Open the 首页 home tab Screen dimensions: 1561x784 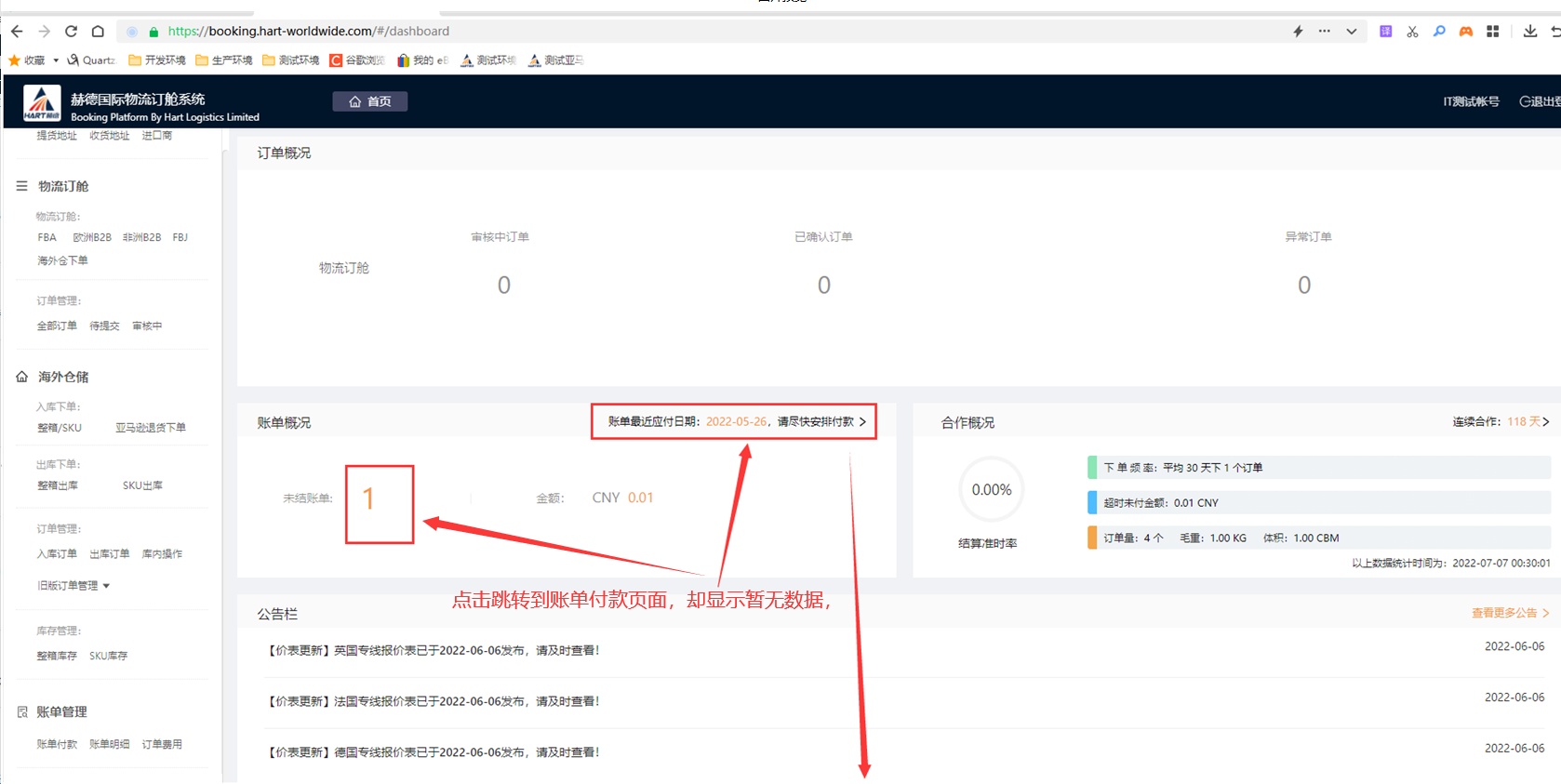coord(369,101)
